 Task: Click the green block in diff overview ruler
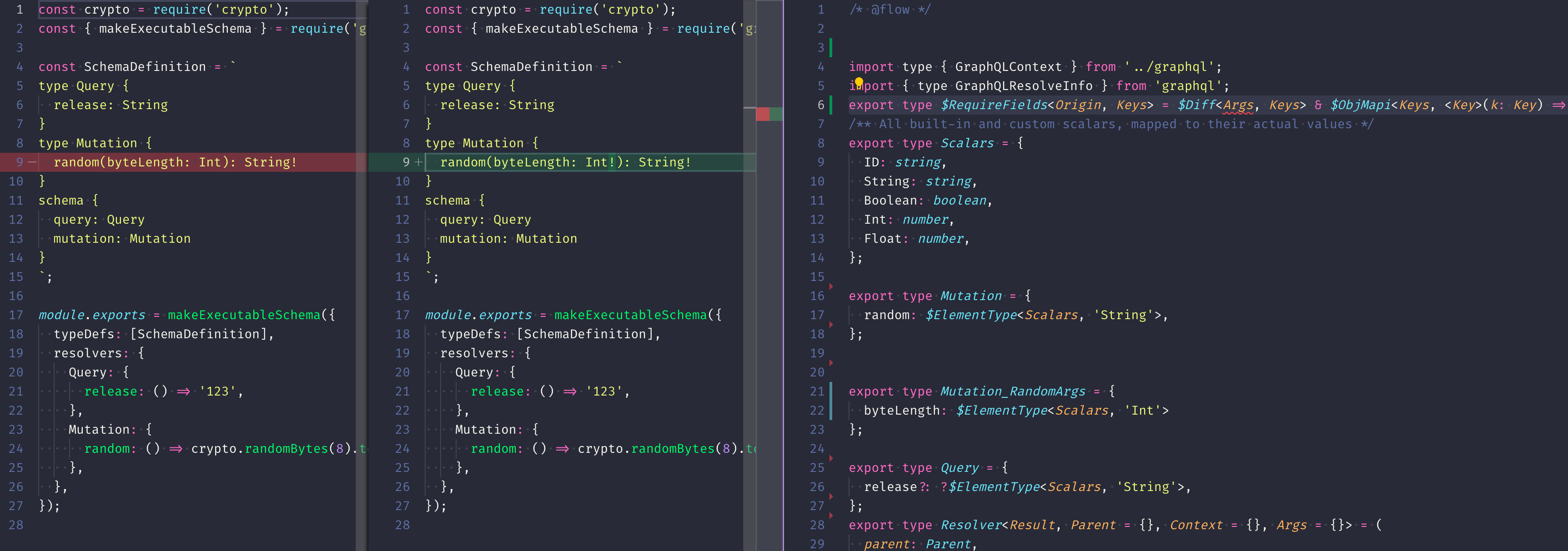(x=775, y=114)
